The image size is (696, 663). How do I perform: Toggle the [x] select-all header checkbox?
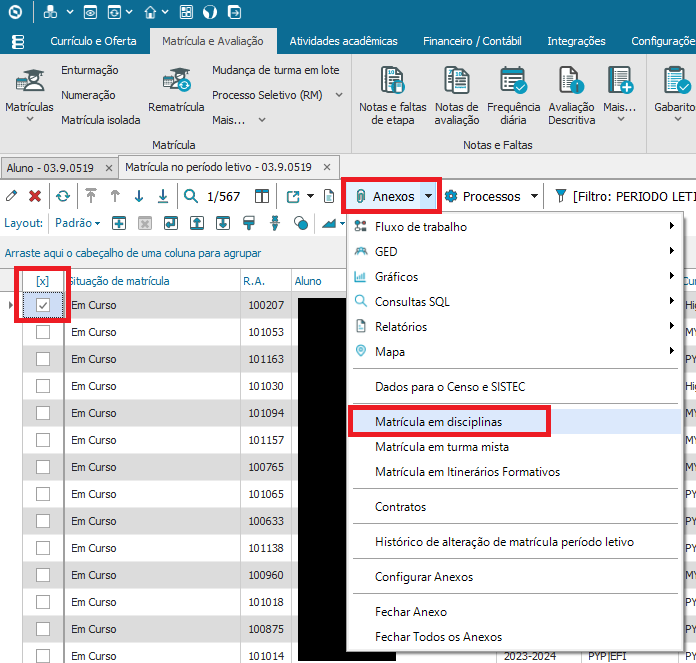[43, 281]
